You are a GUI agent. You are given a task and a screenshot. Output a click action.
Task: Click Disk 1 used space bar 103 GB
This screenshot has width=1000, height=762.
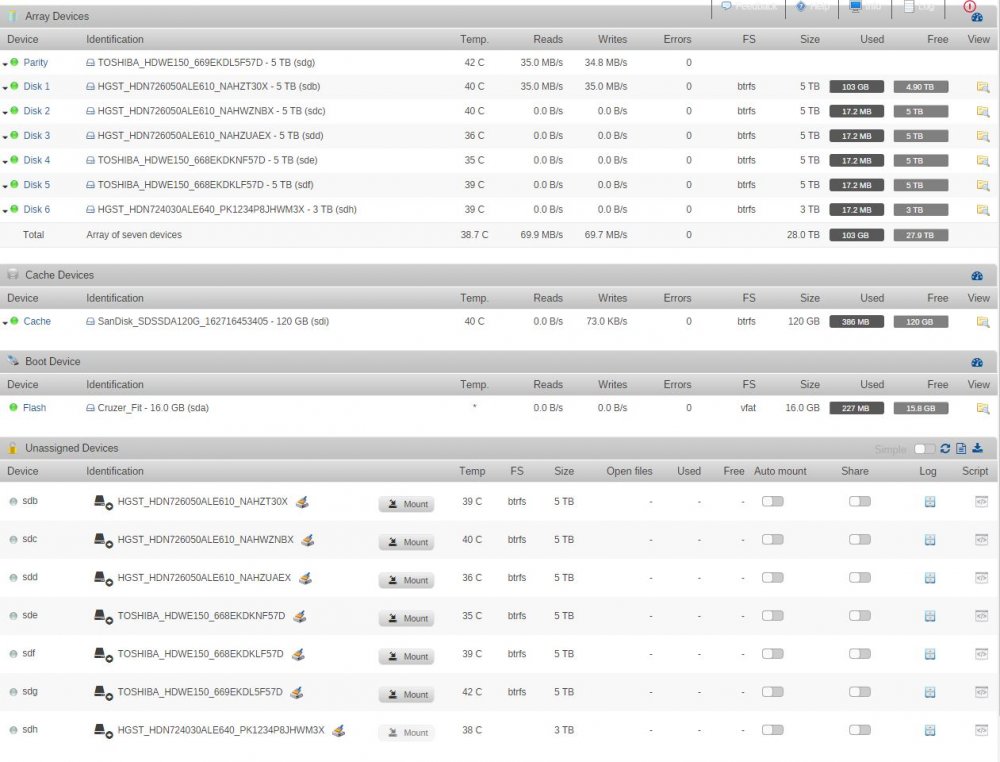(856, 87)
